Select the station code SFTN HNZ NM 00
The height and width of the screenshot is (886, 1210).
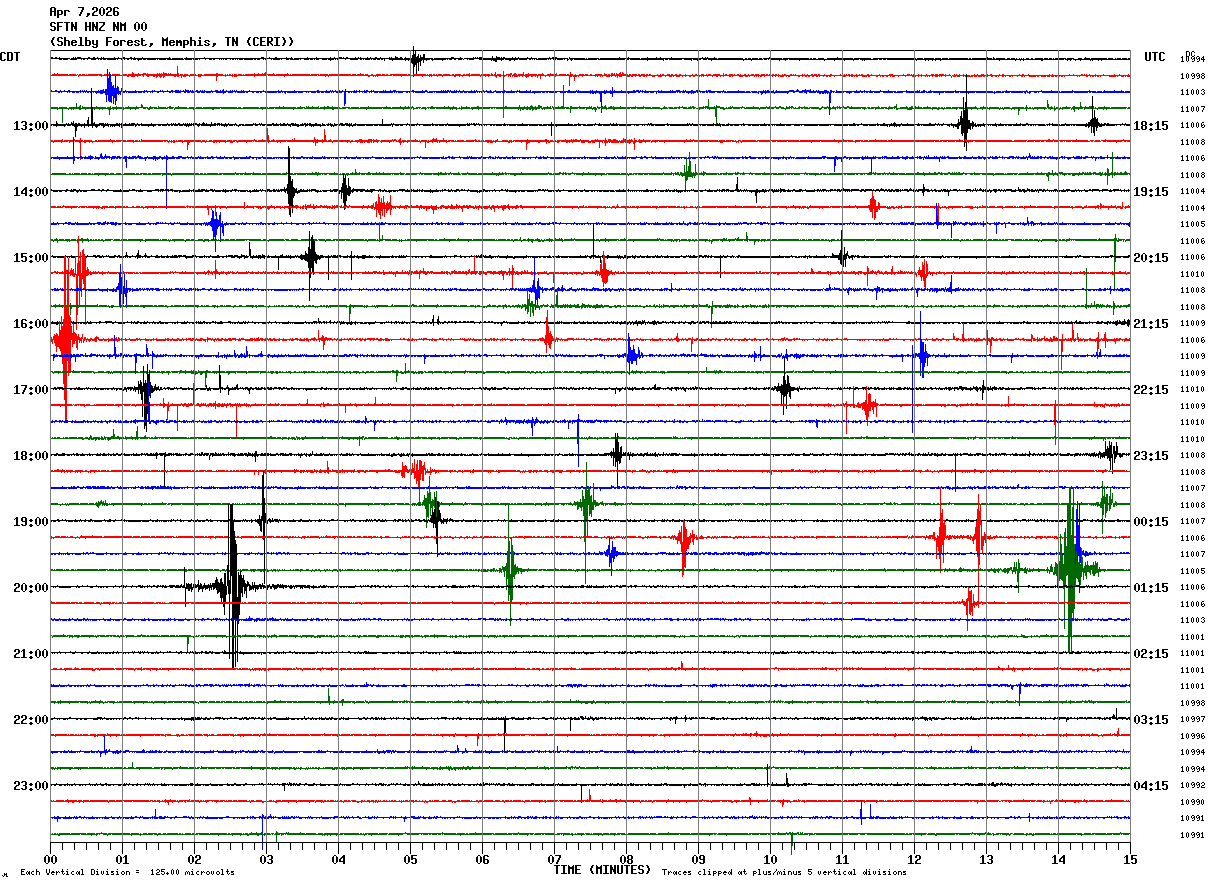click(x=98, y=27)
